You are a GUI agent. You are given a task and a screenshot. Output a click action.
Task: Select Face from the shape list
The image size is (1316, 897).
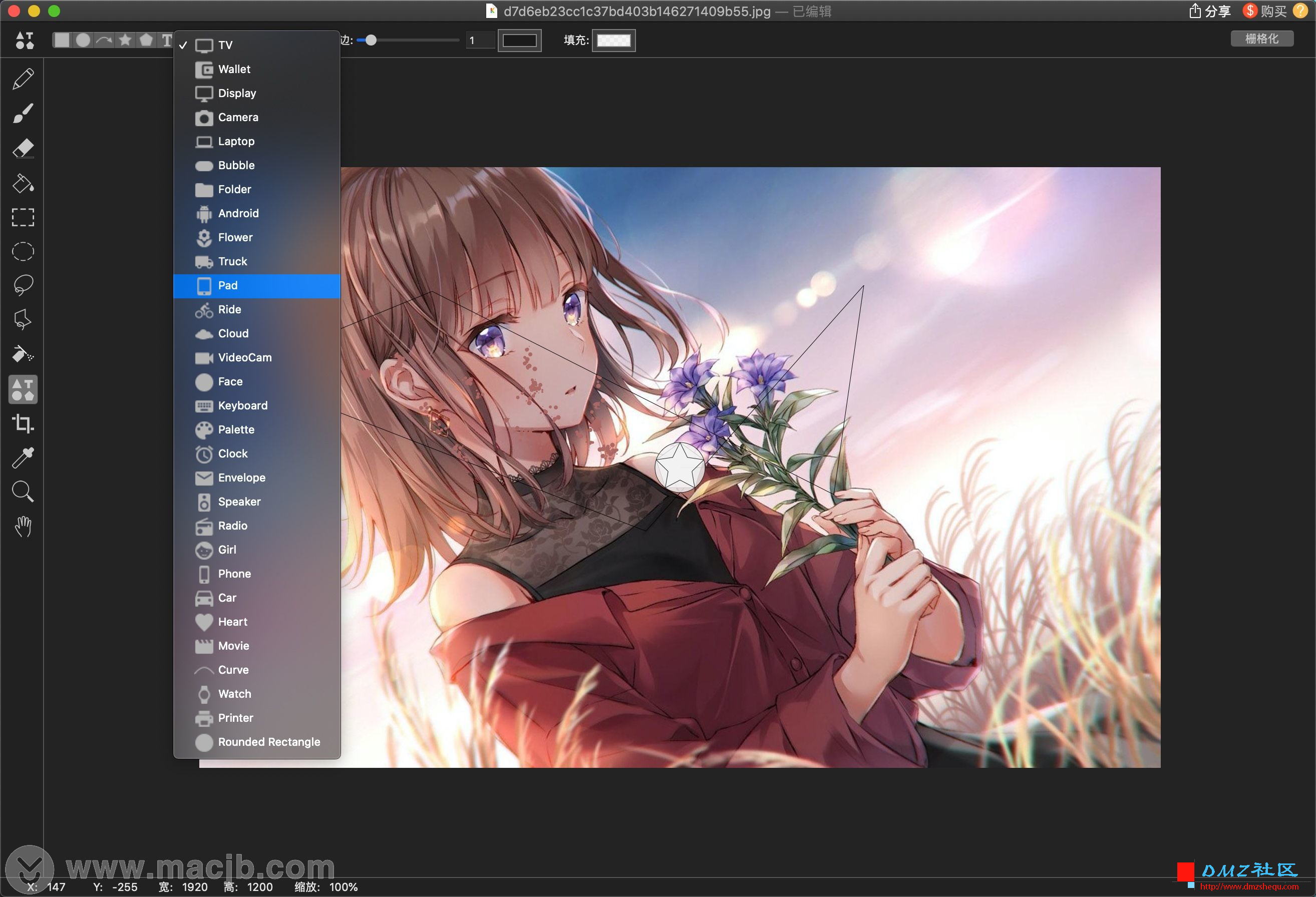click(256, 382)
